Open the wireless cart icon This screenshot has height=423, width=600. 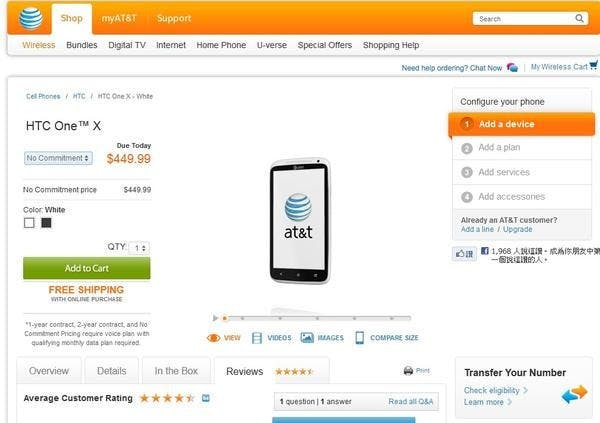[x=594, y=67]
